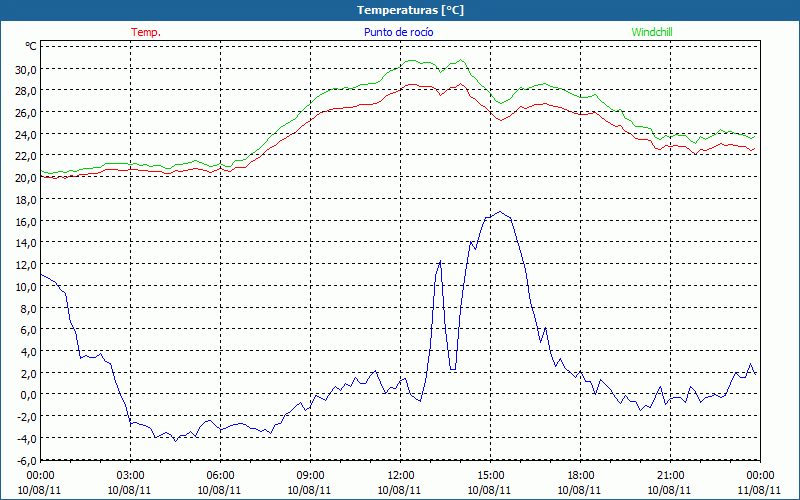Screen dimensions: 800x500
Task: Click the '12:00' time axis label
Action: click(401, 476)
